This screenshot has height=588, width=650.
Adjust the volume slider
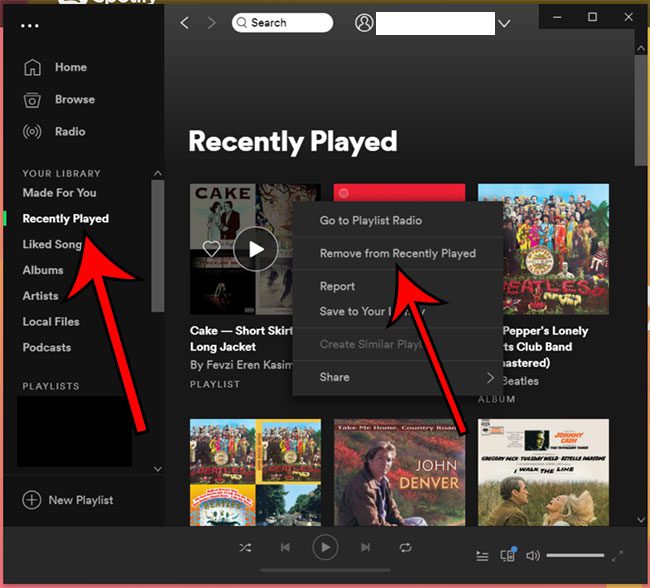[x=575, y=556]
